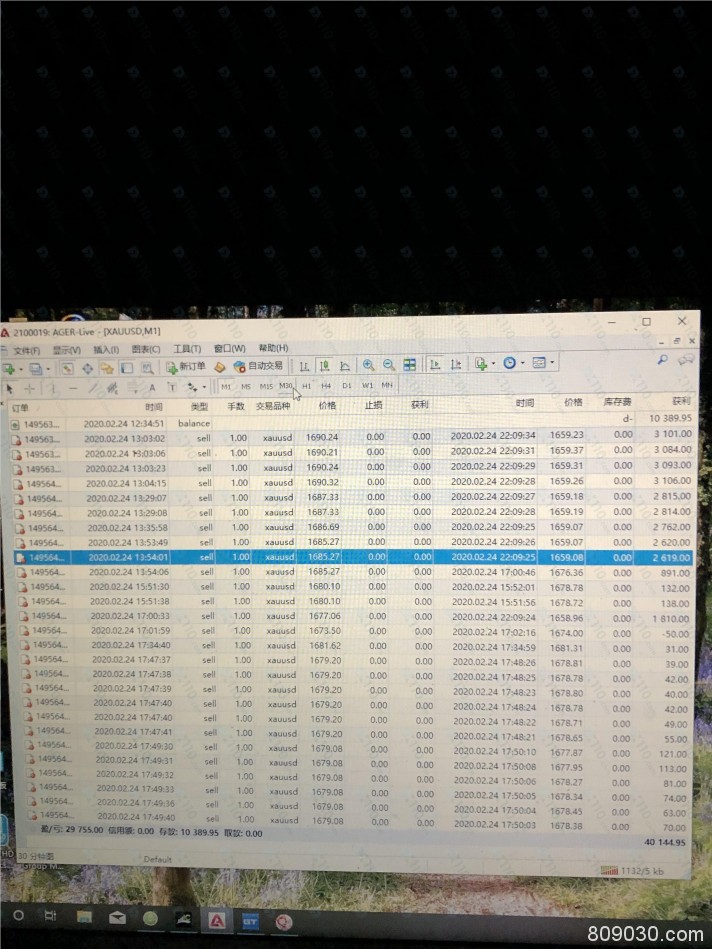Select the row with profit -50.00
The width and height of the screenshot is (712, 949).
pyautogui.click(x=354, y=632)
